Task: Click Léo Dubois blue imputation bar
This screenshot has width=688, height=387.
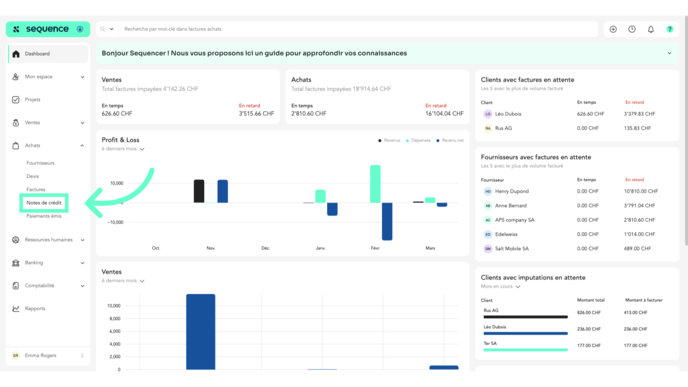Action: 526,333
